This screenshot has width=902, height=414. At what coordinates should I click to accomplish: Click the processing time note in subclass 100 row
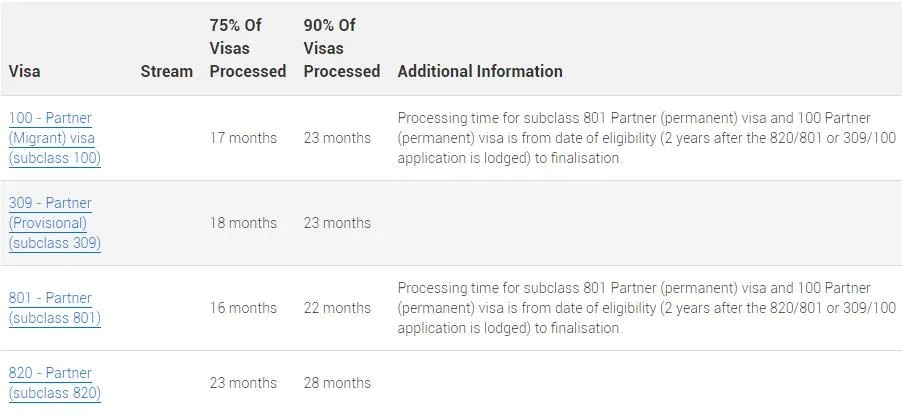click(x=647, y=138)
